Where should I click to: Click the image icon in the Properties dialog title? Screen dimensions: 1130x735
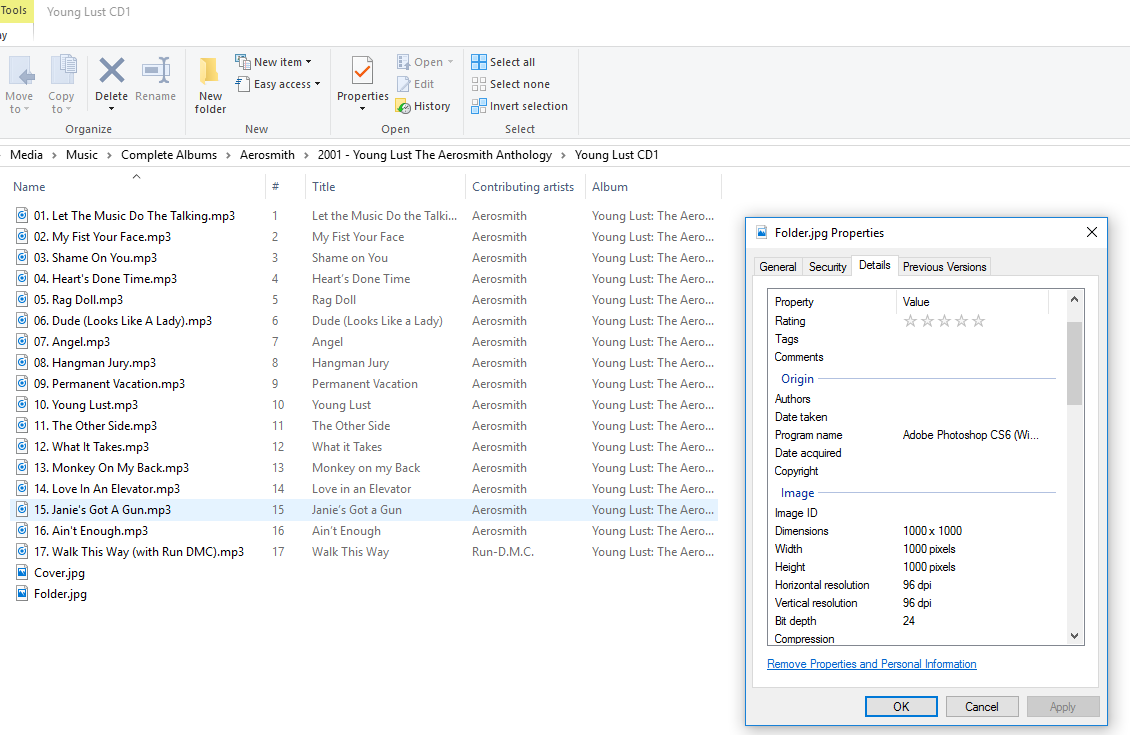761,232
